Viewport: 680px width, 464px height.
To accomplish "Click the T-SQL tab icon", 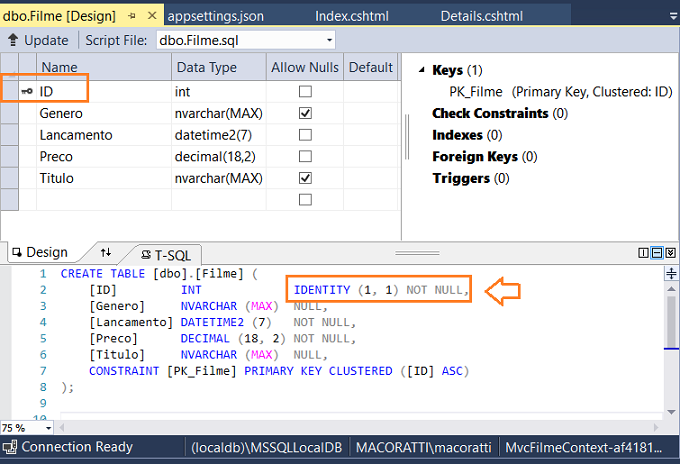I will pos(146,255).
